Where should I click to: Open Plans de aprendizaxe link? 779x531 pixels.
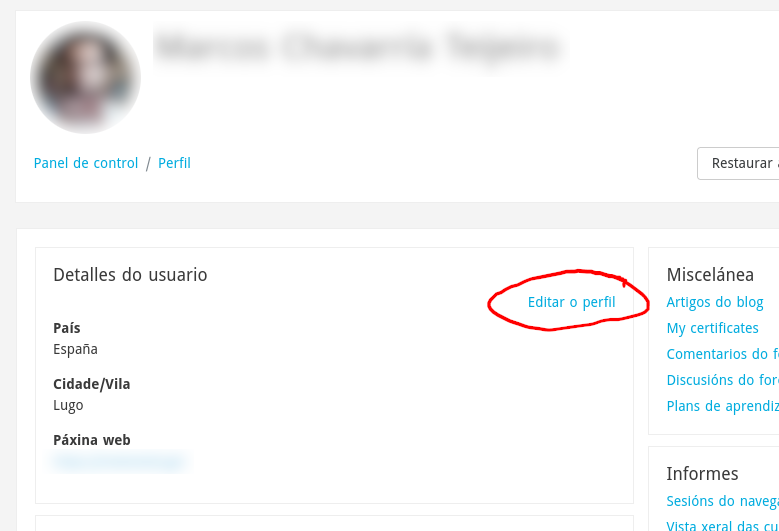click(723, 406)
